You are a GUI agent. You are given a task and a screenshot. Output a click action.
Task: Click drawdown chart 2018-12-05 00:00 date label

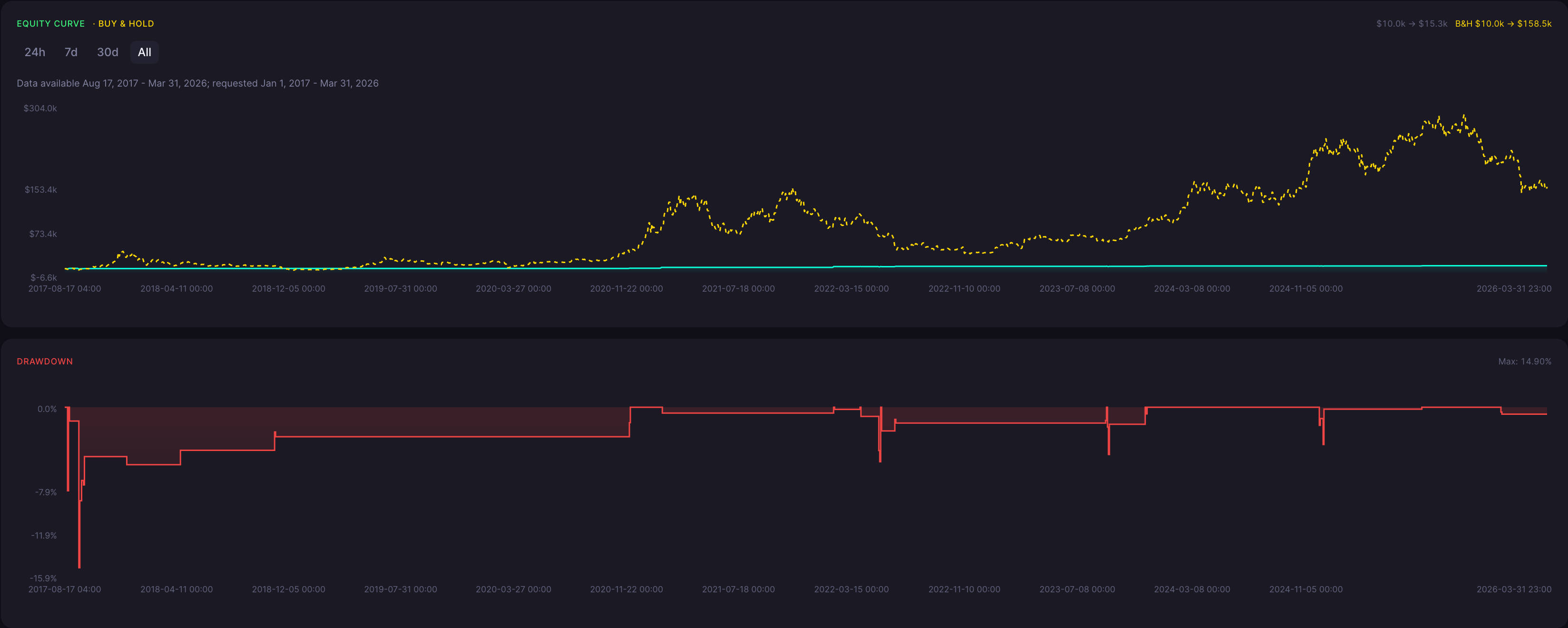click(x=288, y=589)
